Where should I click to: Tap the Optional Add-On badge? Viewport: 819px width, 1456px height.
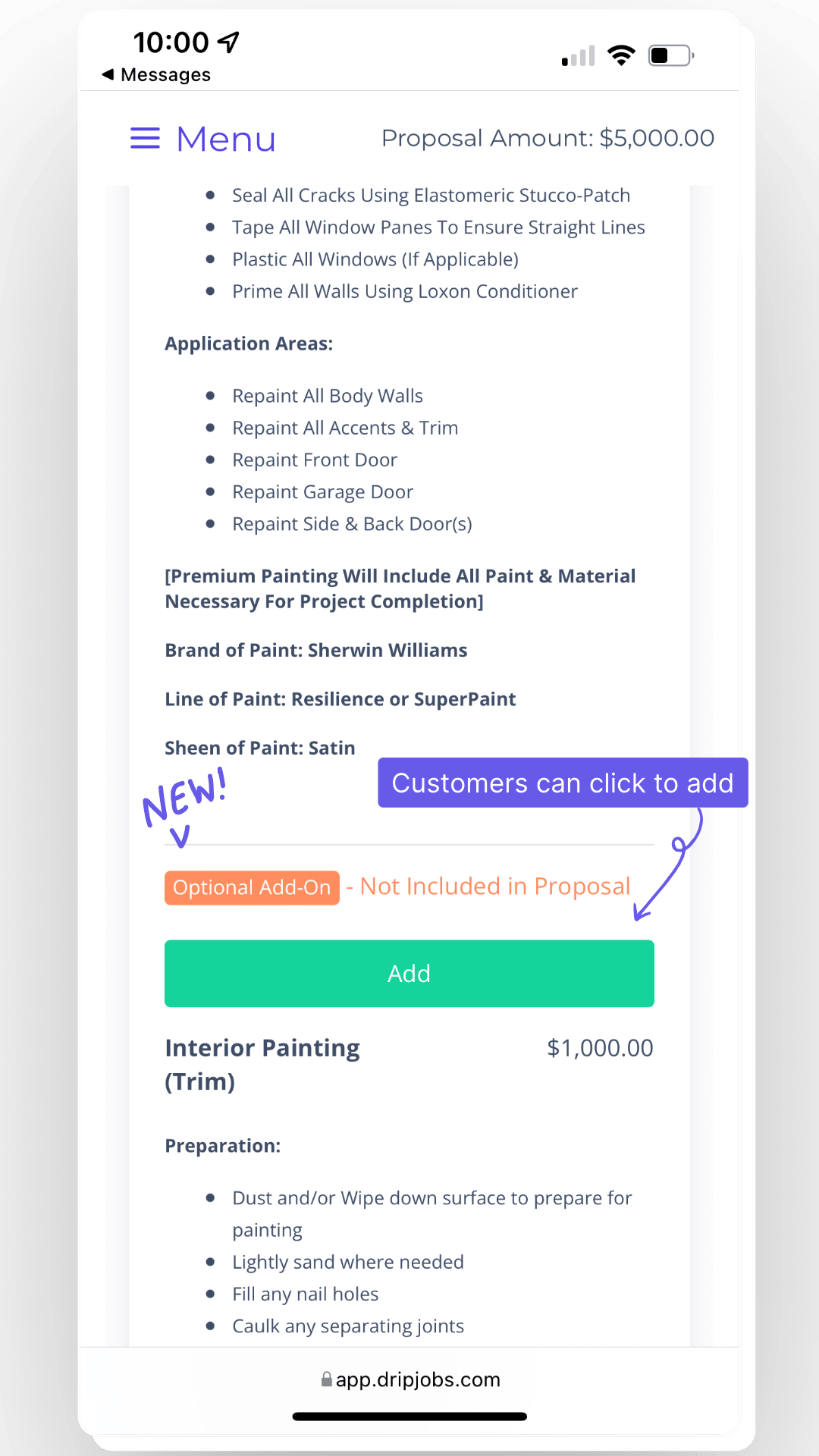point(252,887)
